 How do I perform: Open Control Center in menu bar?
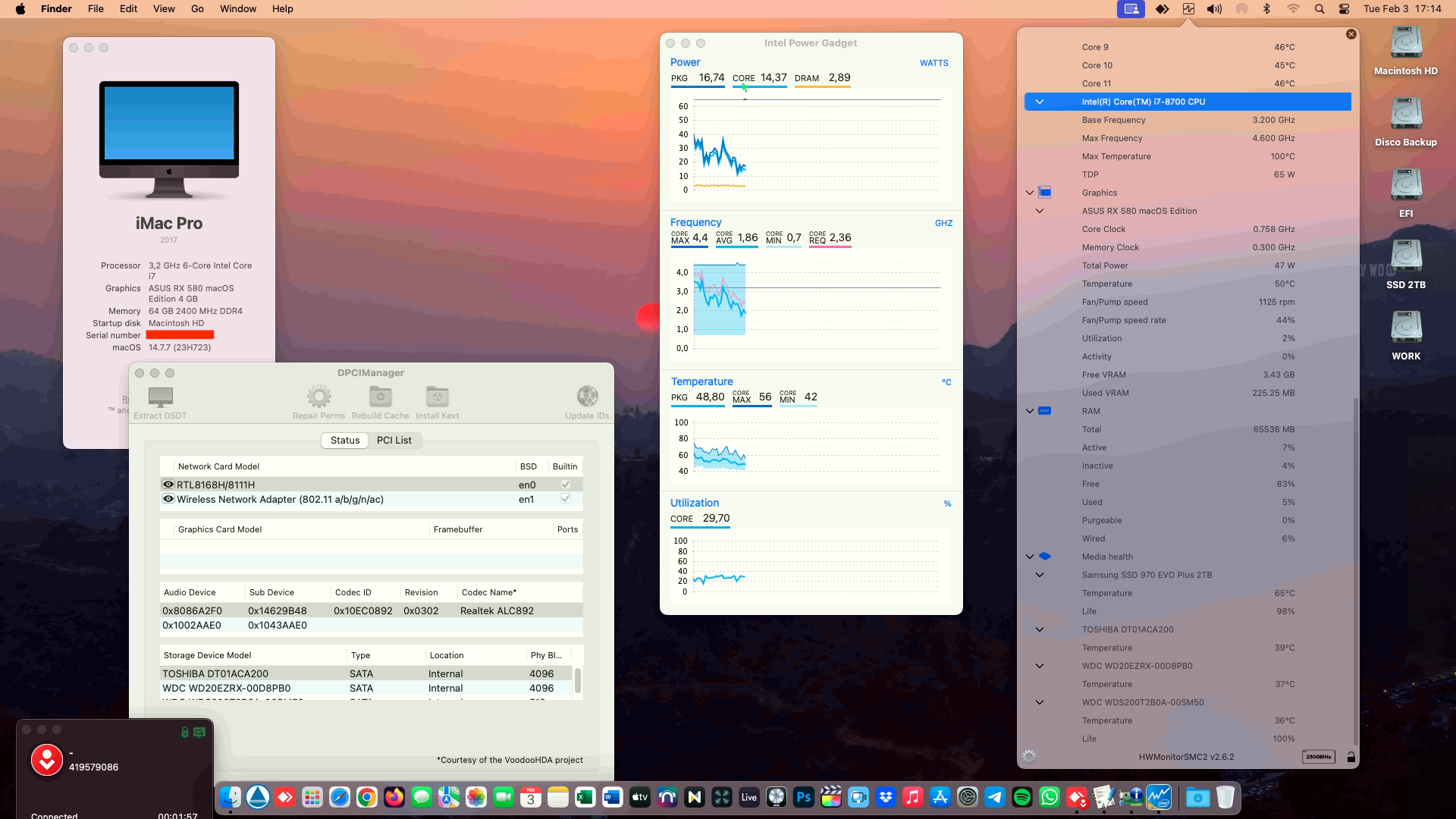[x=1345, y=9]
